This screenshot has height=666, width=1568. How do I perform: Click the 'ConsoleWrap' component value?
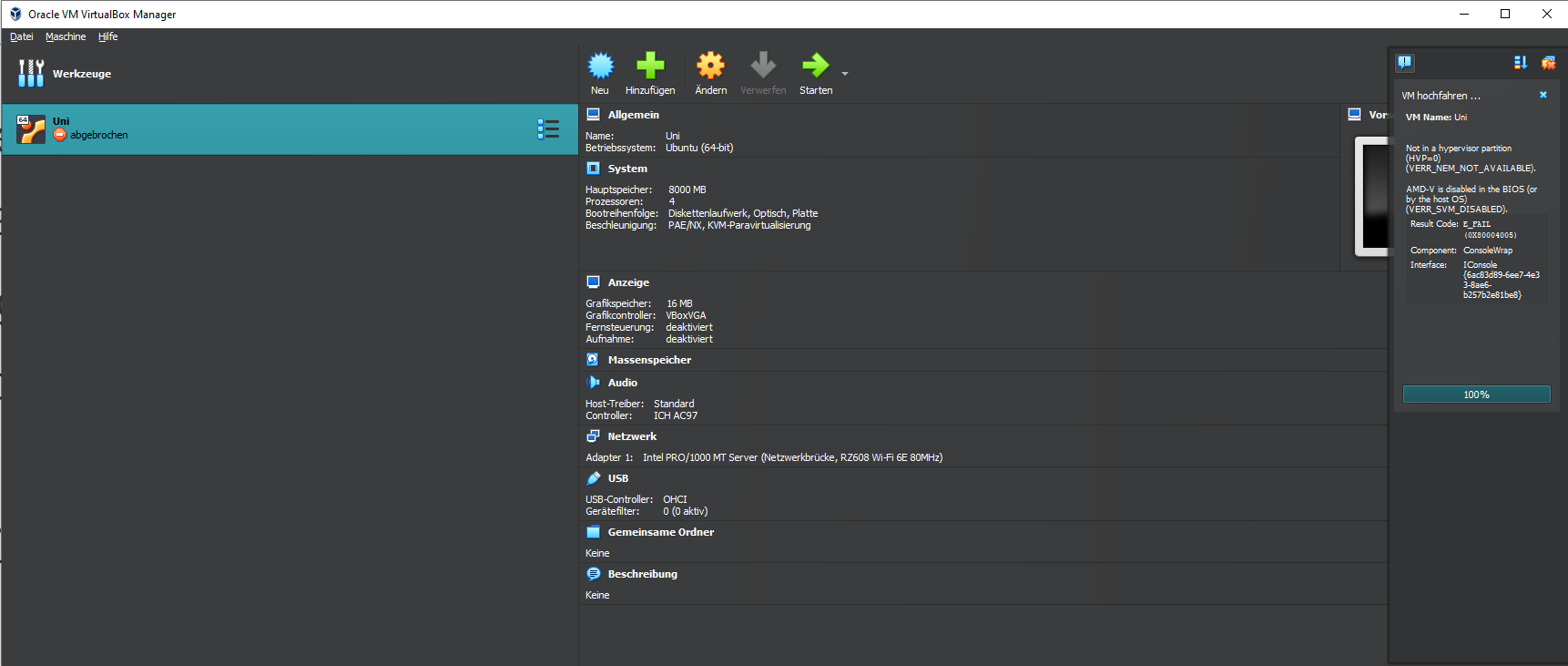pyautogui.click(x=1488, y=251)
